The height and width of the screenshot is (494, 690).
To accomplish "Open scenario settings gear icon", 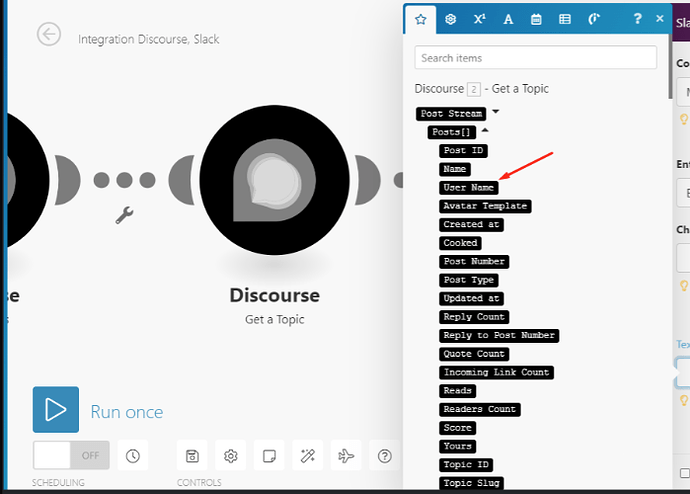I will 231,456.
